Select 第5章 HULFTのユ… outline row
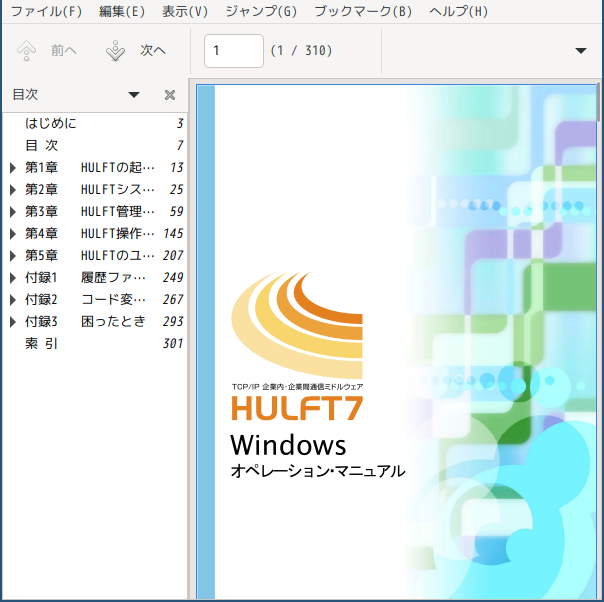The width and height of the screenshot is (604, 602). [95, 255]
